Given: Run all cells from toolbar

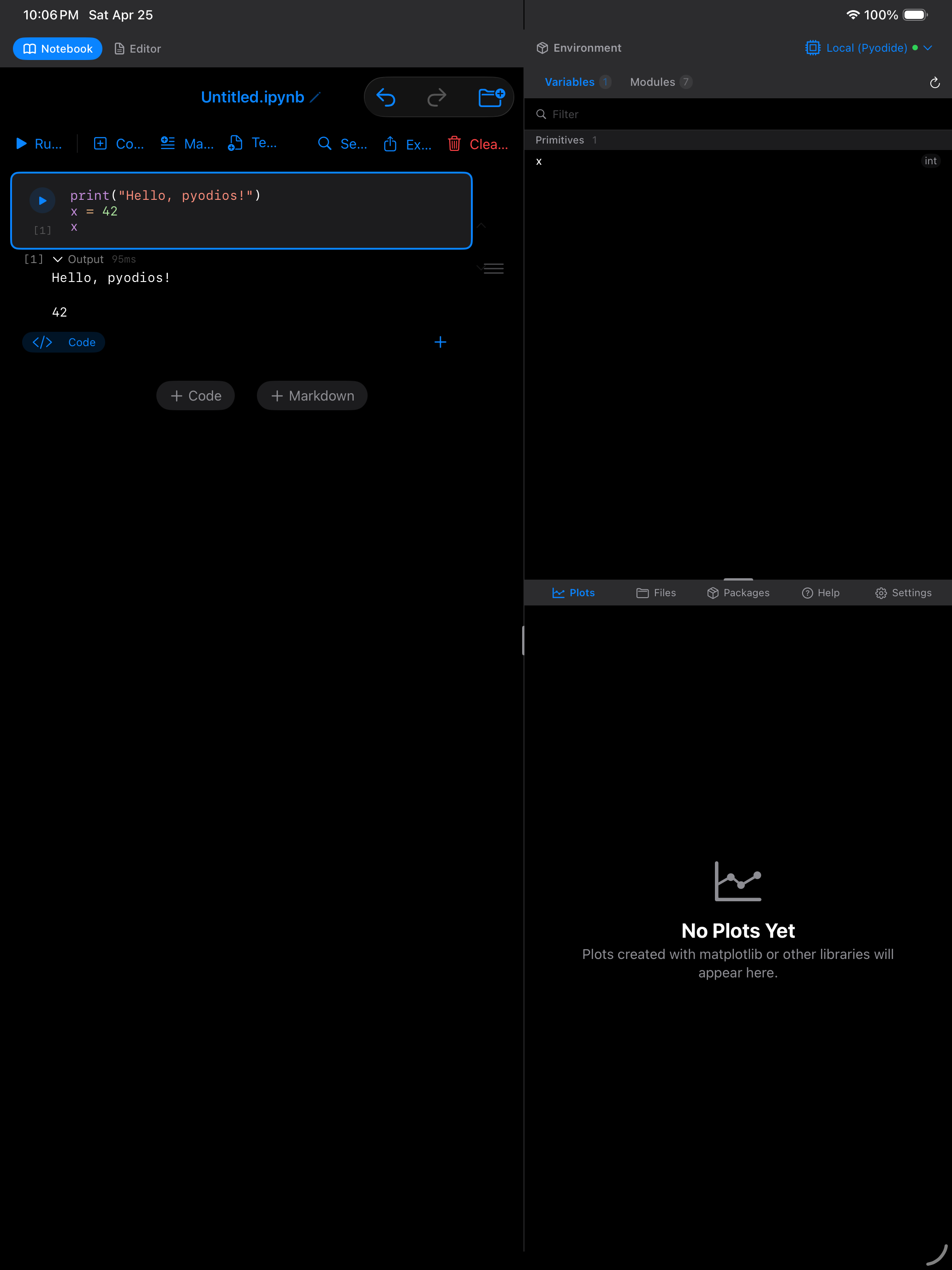Looking at the screenshot, I should (x=38, y=144).
